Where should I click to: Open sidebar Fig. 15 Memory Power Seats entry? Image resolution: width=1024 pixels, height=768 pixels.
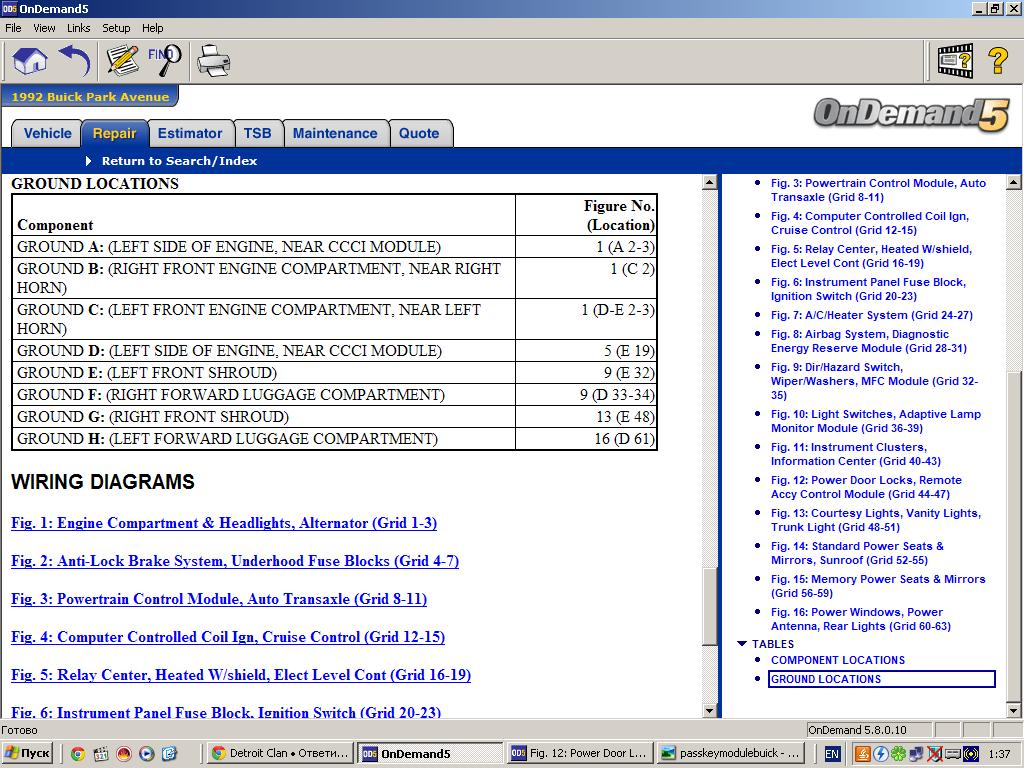click(878, 586)
